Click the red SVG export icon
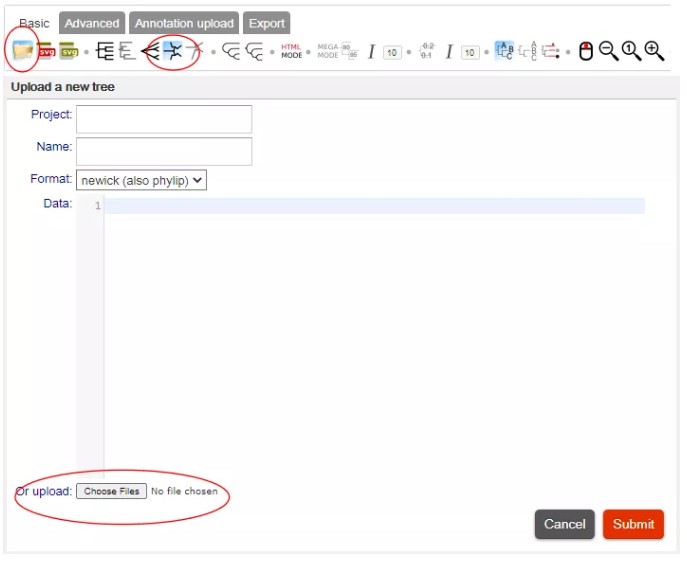The height and width of the screenshot is (562, 687). [x=46, y=51]
